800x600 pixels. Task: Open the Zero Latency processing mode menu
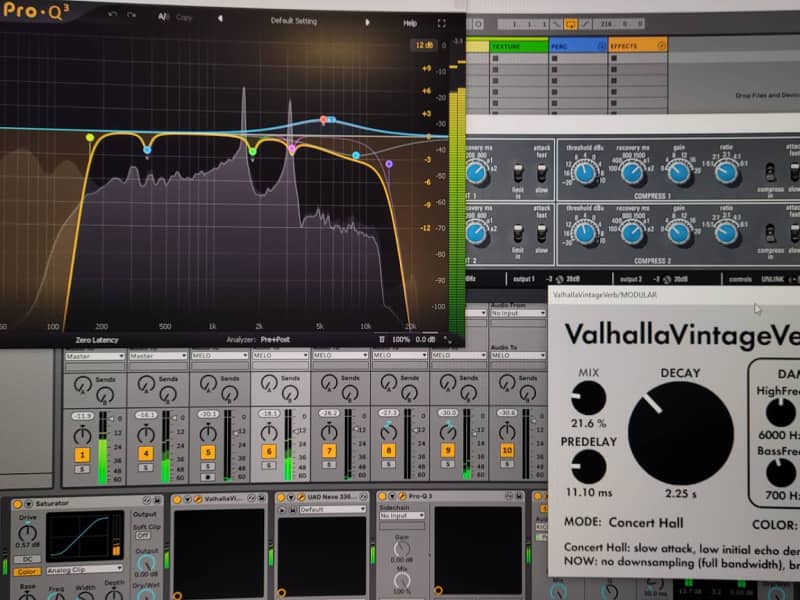point(97,340)
